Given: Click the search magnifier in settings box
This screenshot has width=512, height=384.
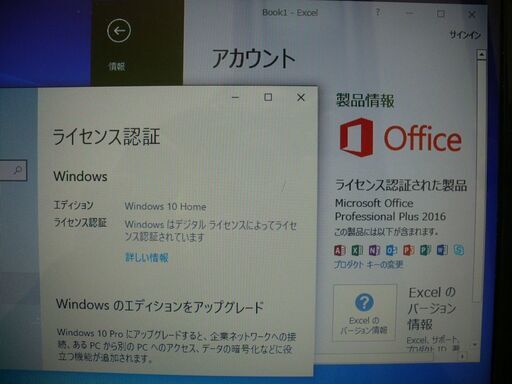Looking at the screenshot, I should tap(17, 170).
